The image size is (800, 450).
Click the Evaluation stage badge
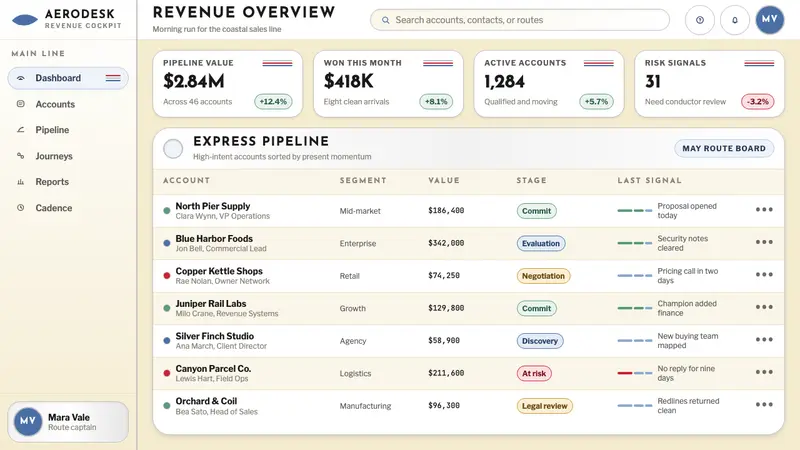(540, 243)
